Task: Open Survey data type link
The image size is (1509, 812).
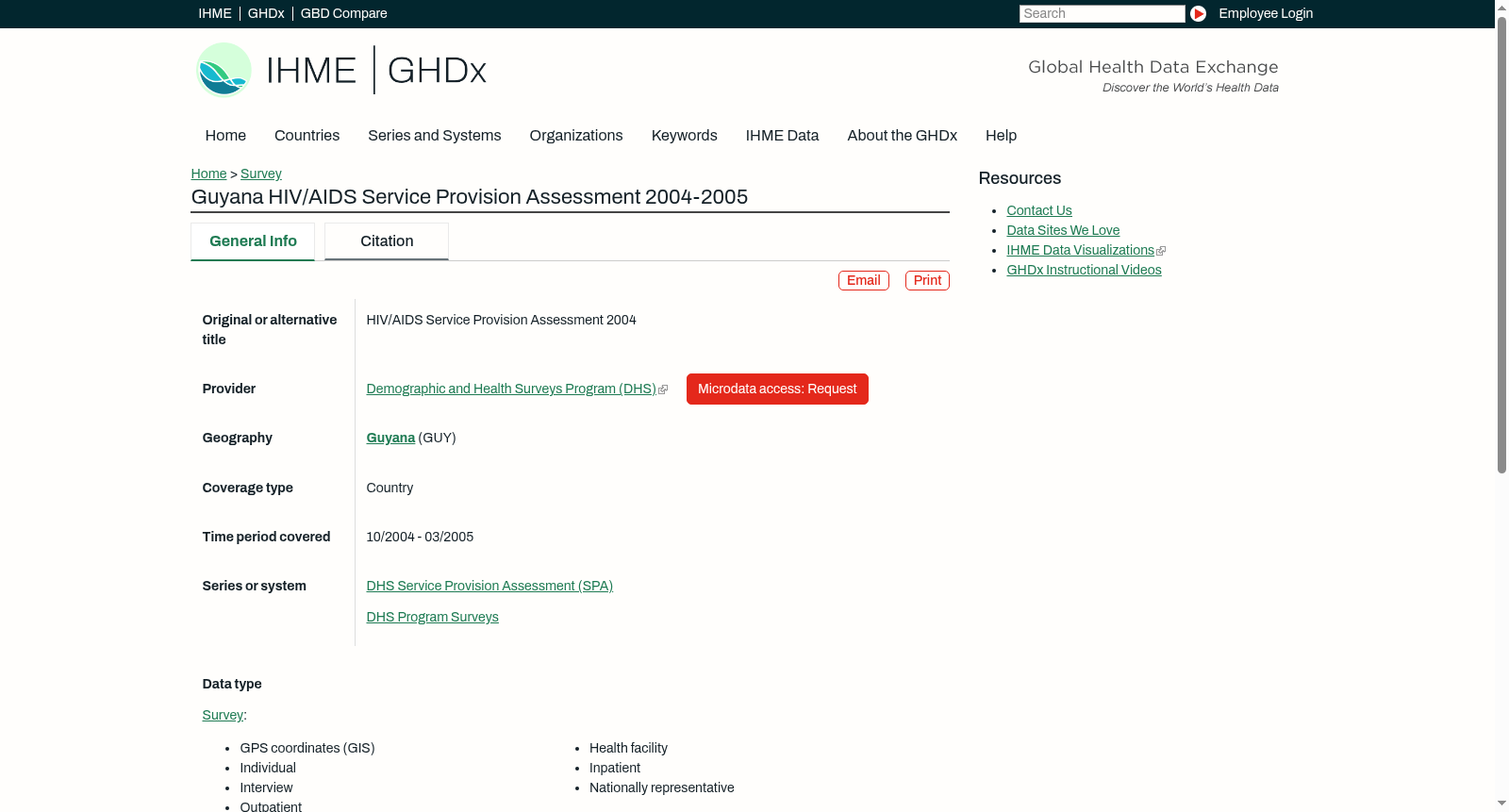Action: tap(223, 715)
